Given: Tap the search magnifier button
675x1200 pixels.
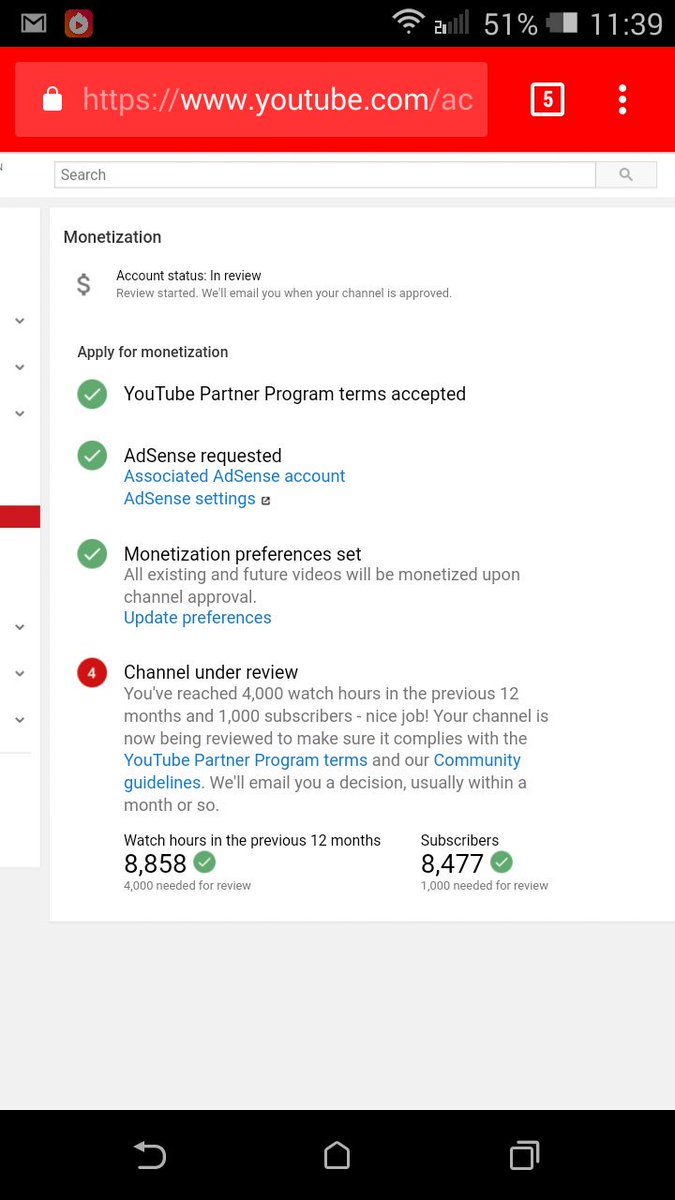Looking at the screenshot, I should tap(626, 175).
